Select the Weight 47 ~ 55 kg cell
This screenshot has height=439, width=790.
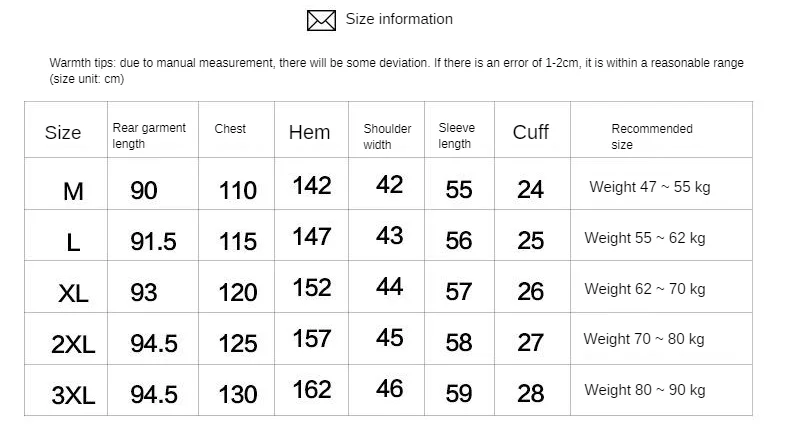650,187
